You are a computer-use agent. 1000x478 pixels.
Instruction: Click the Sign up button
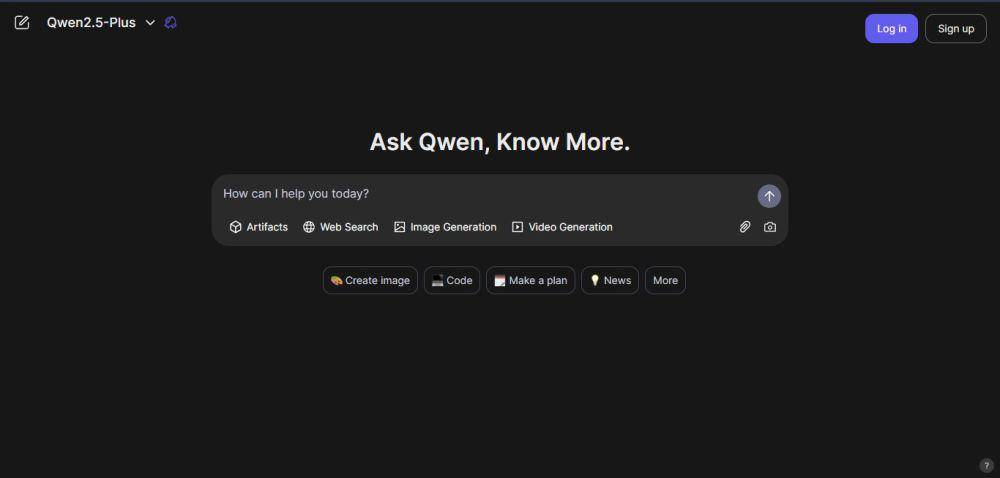pos(955,29)
